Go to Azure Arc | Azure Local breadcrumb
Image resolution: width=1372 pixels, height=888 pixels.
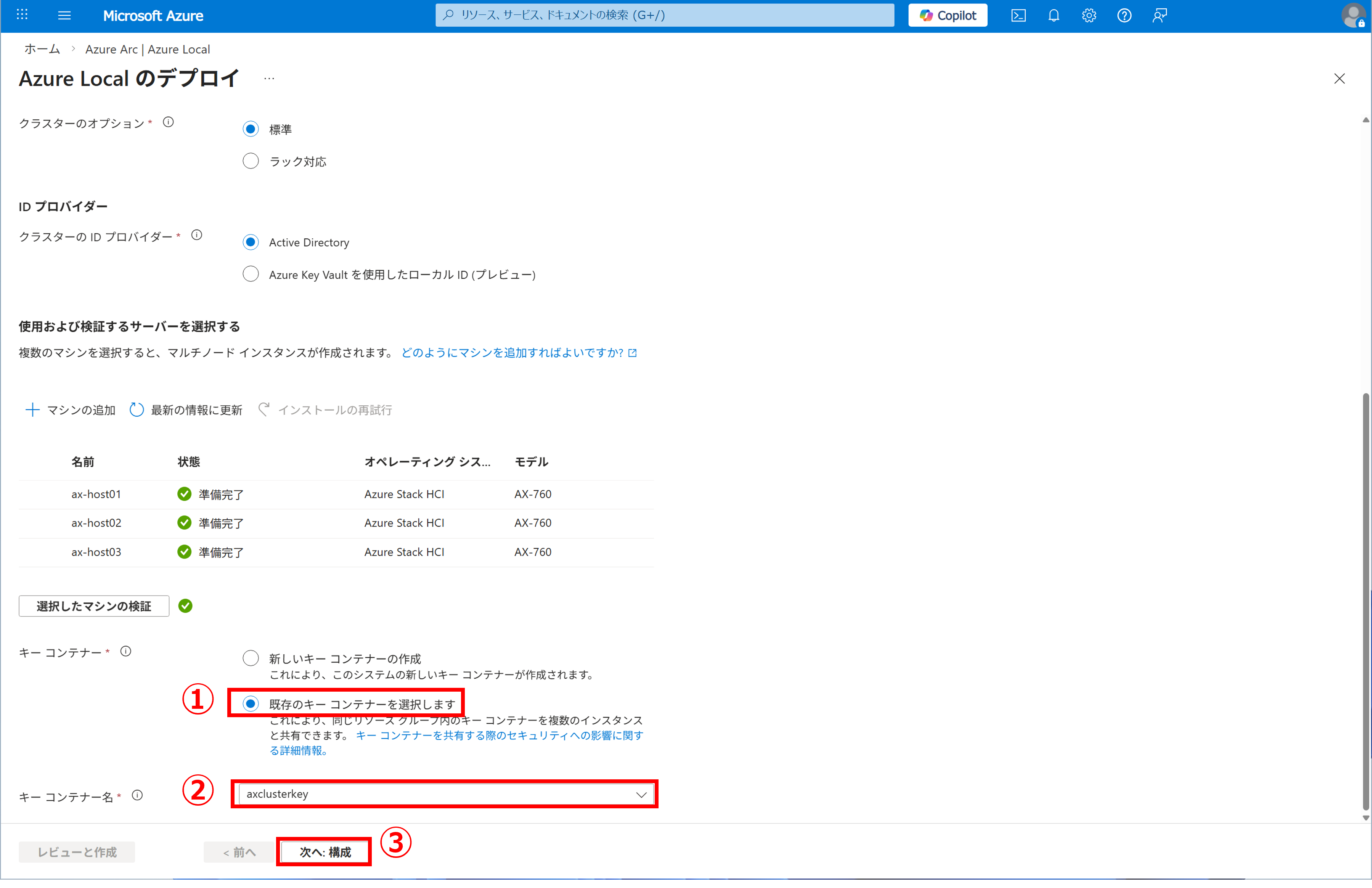tap(148, 50)
